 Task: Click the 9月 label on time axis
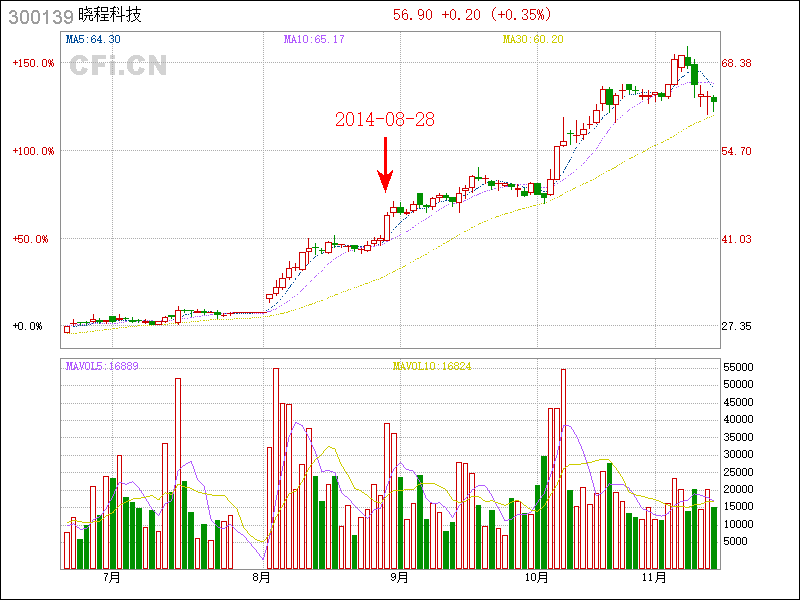399,577
